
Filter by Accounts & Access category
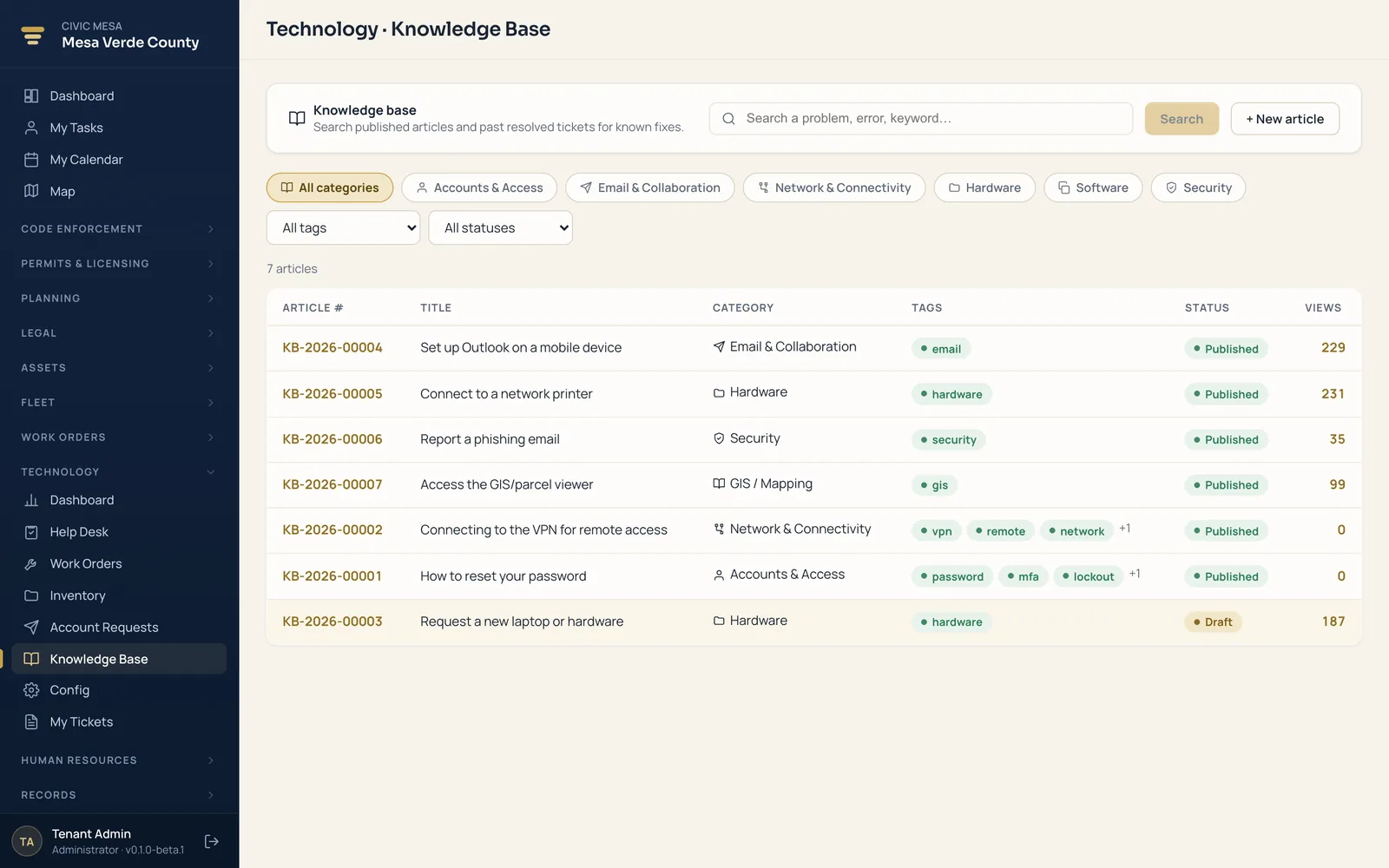point(479,187)
